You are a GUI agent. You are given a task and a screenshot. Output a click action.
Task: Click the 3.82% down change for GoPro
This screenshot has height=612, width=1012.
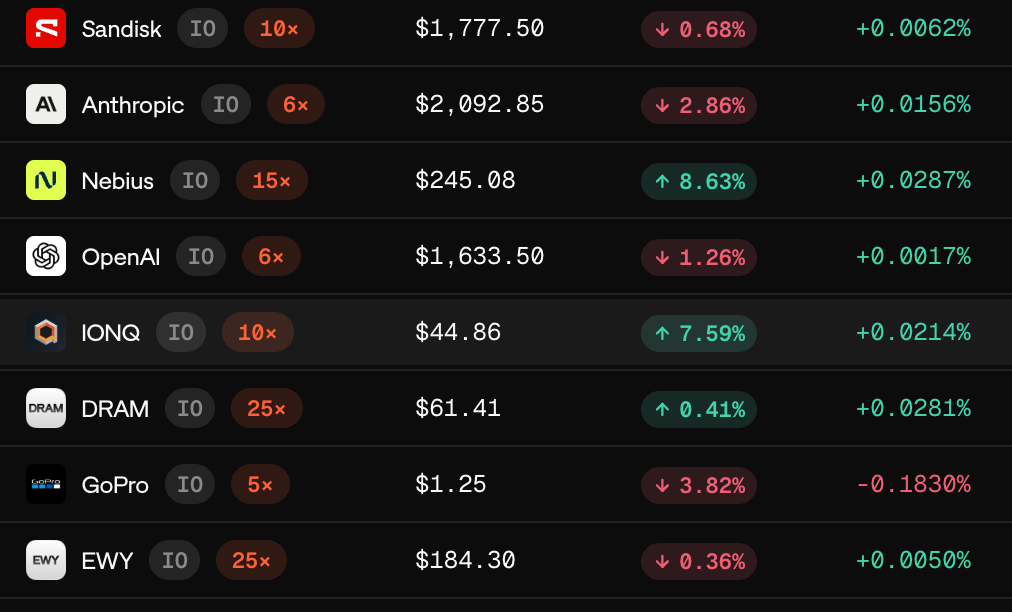[x=699, y=485]
